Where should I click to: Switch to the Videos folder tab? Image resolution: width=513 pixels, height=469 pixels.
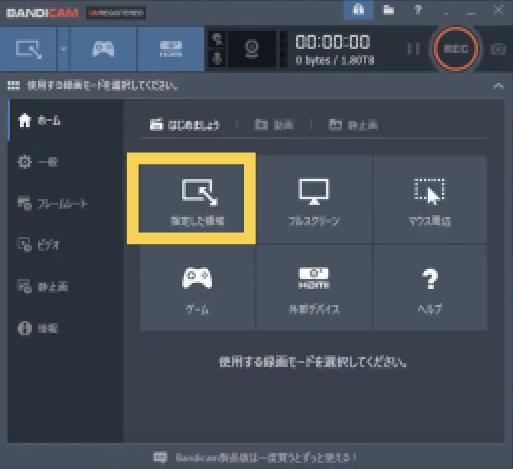274,125
